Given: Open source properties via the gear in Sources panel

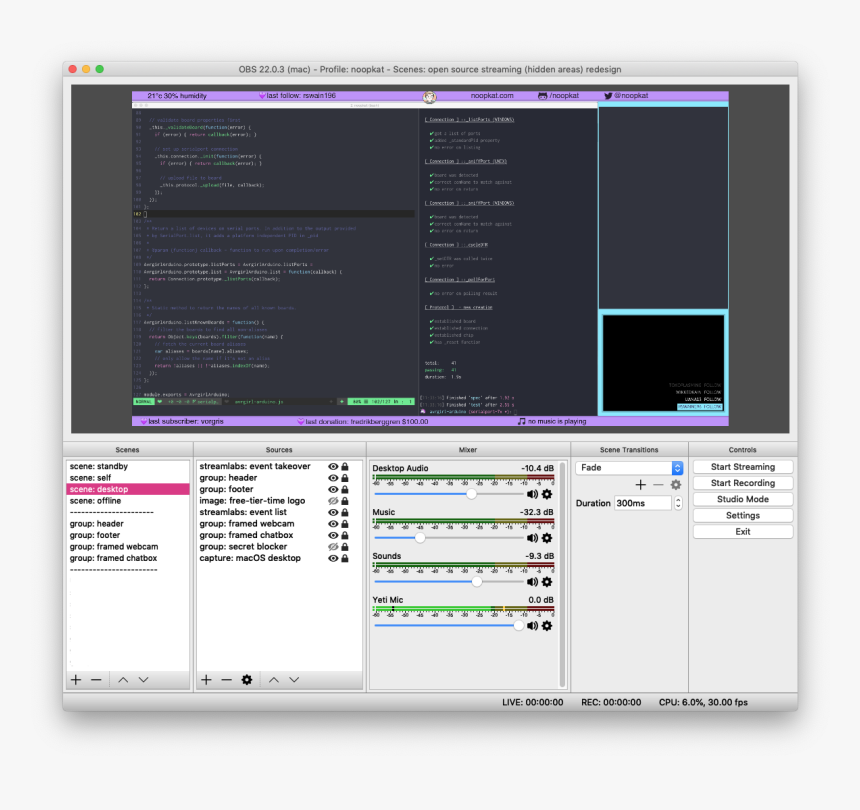Looking at the screenshot, I should point(247,679).
